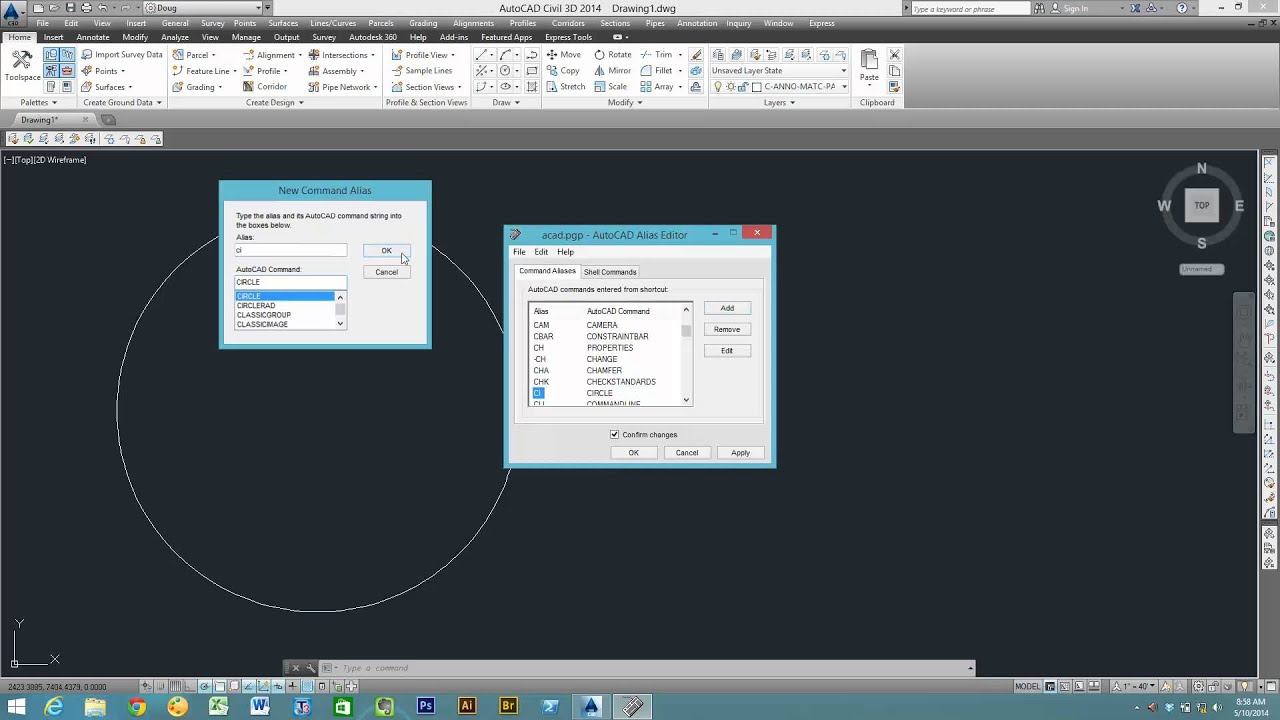1280x720 pixels.
Task: Click the Open folder icon in quick access toolbar
Action: (x=54, y=8)
